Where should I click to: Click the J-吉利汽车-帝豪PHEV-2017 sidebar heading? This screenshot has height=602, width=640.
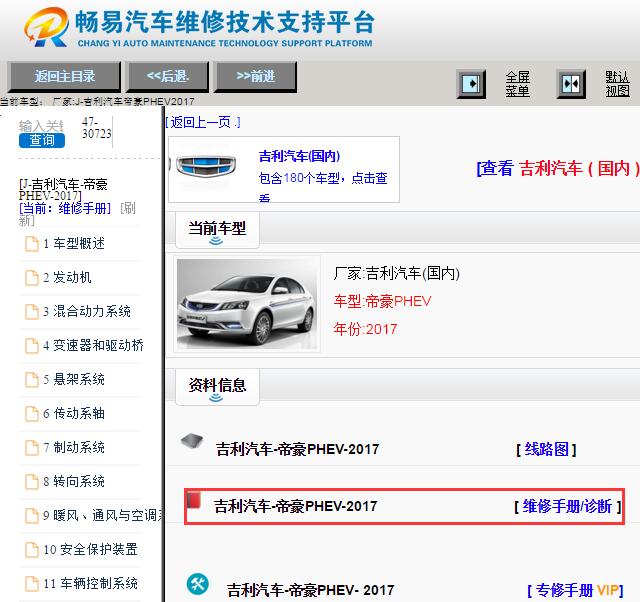point(63,190)
